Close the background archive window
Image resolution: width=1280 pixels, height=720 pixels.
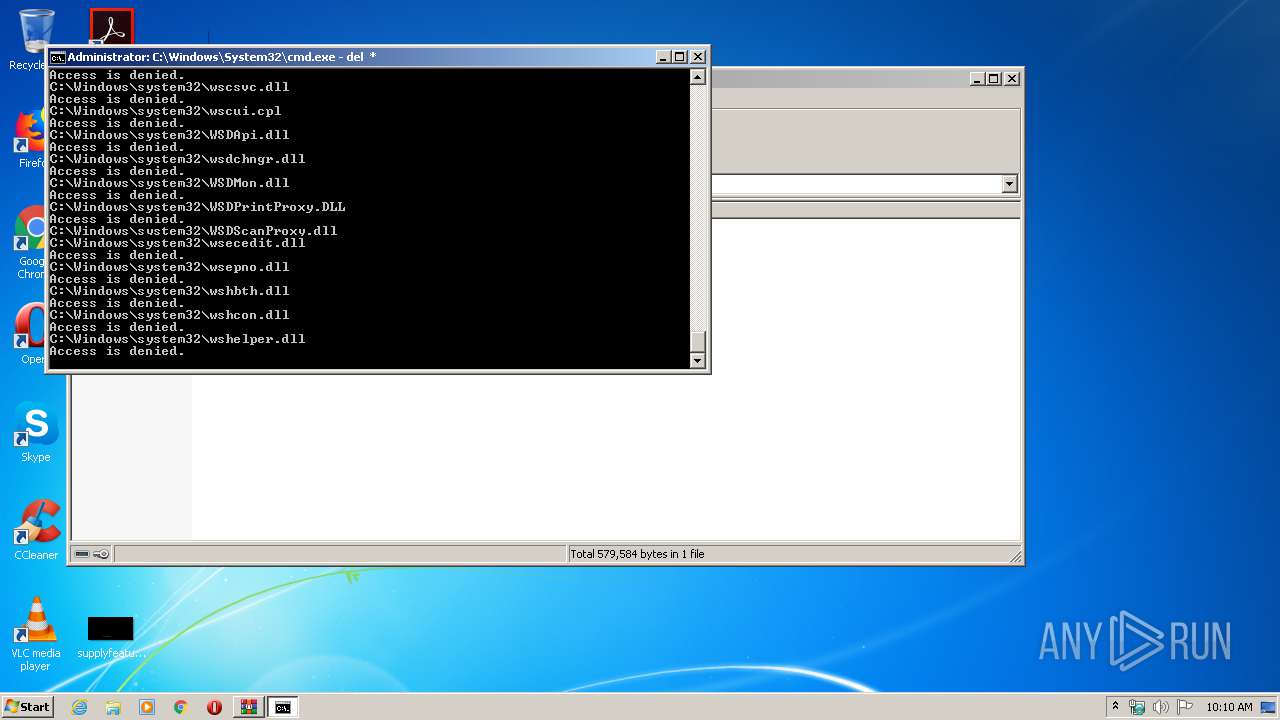(1011, 78)
